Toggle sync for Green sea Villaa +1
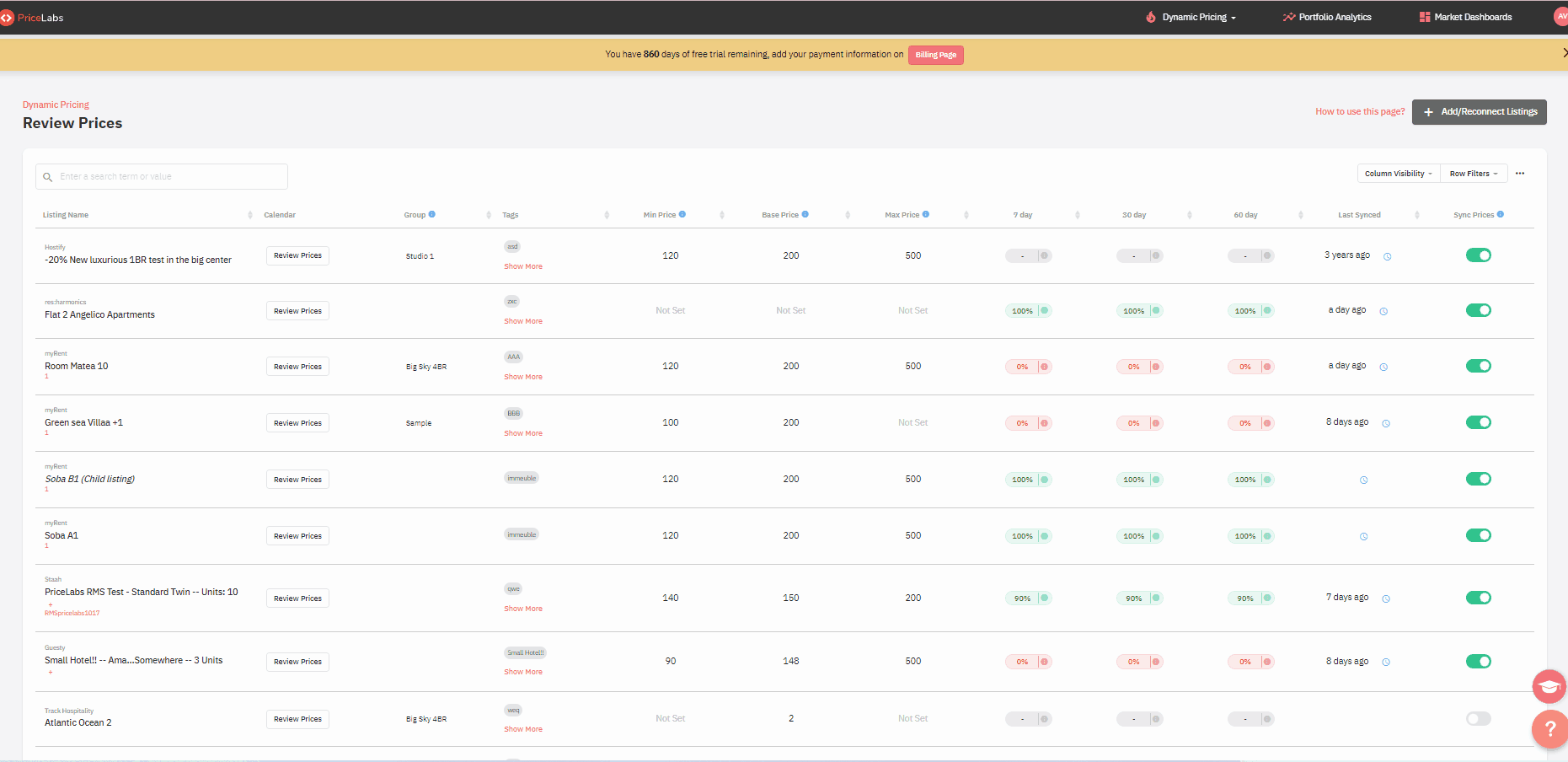This screenshot has height=762, width=1568. click(1479, 422)
